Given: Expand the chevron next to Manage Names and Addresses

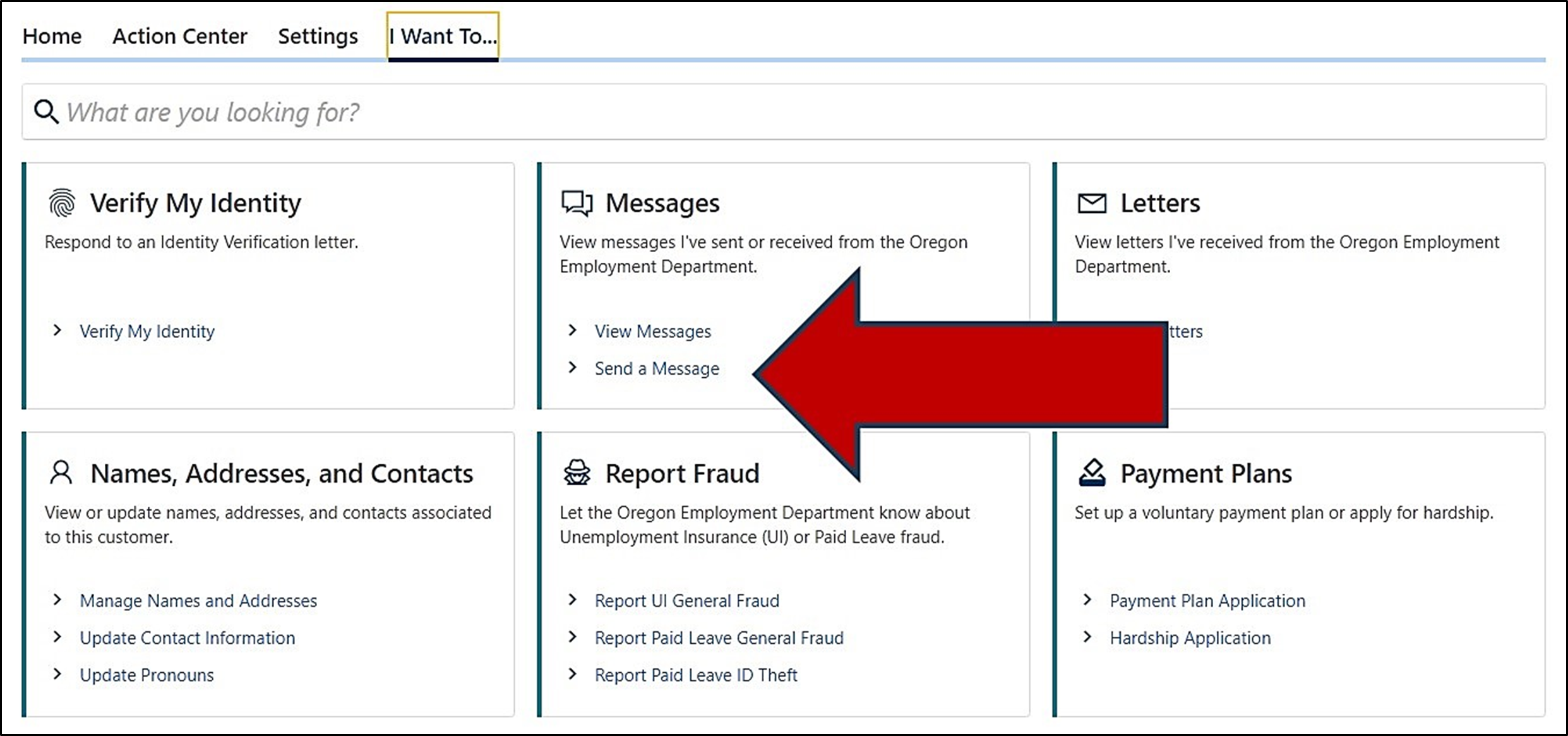Looking at the screenshot, I should click(x=57, y=600).
